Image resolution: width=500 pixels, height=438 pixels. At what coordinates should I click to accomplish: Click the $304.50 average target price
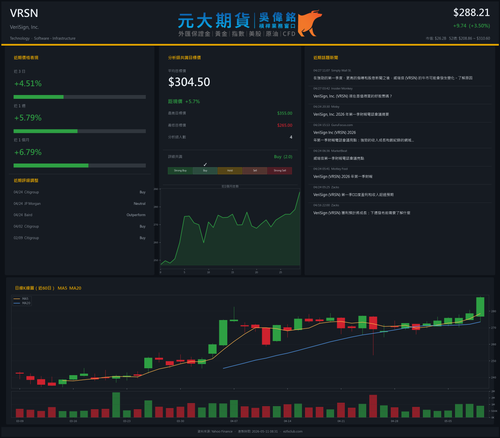(x=189, y=82)
